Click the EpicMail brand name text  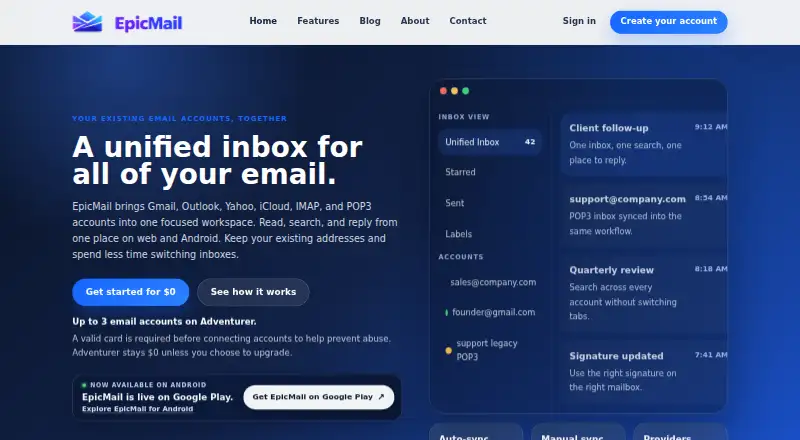(x=148, y=23)
